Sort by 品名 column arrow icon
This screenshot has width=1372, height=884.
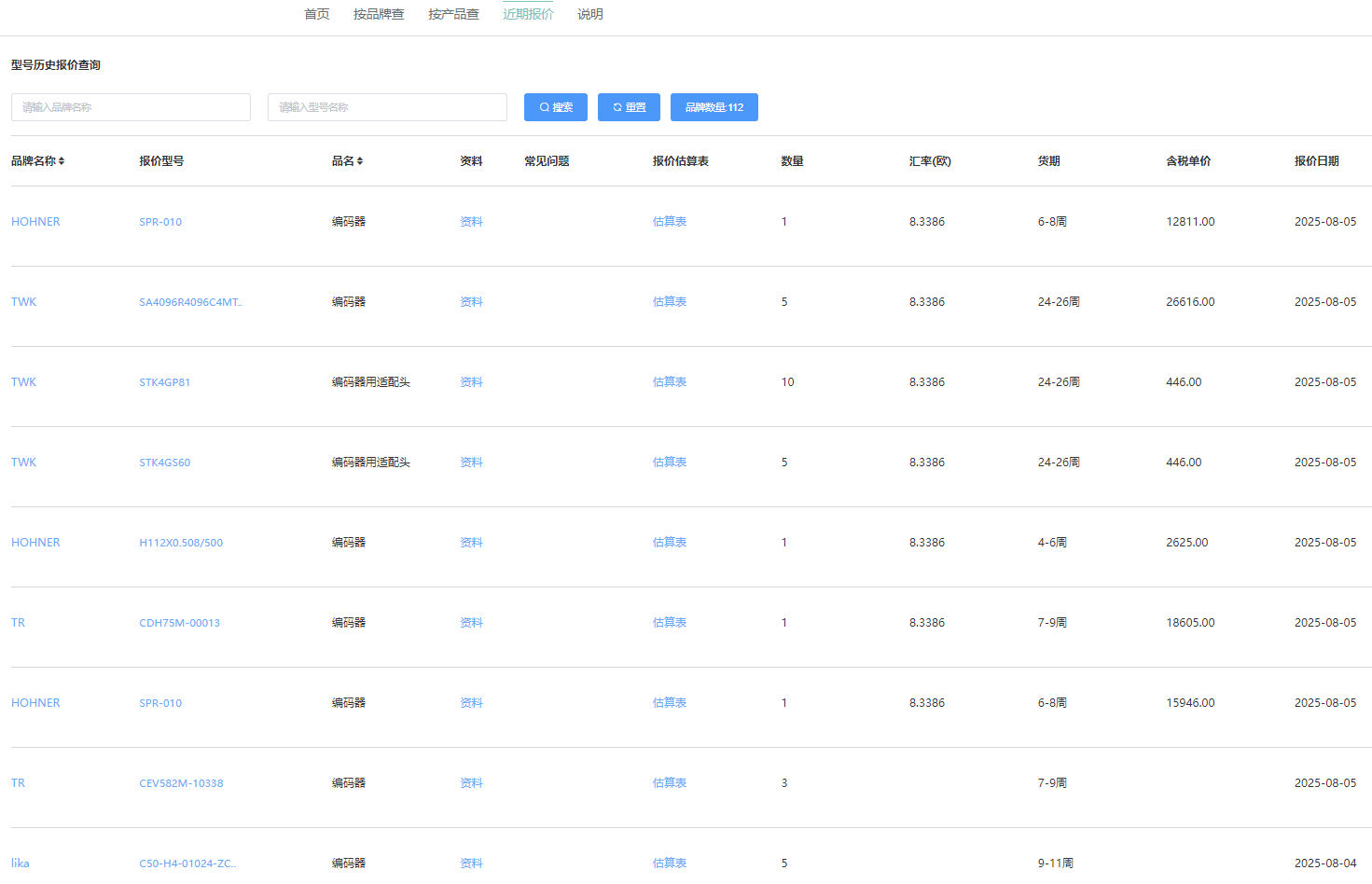pos(360,161)
